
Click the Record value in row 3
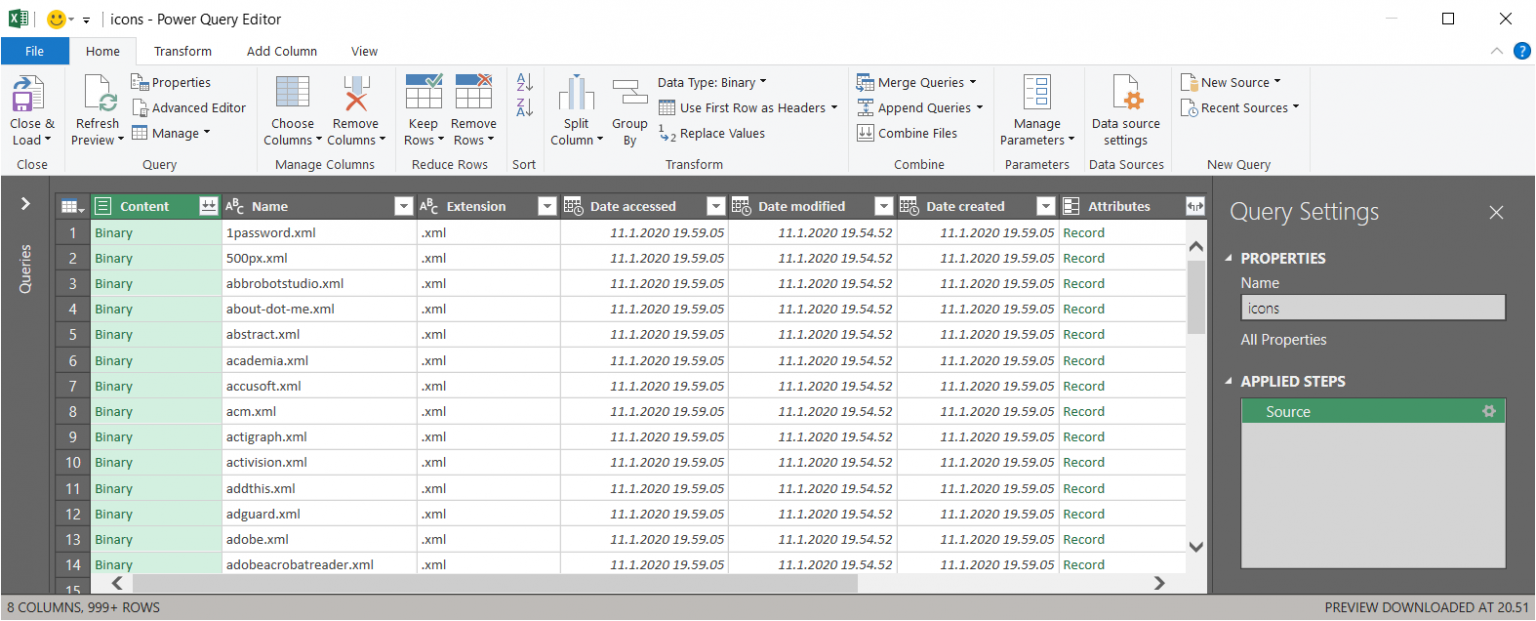click(x=1084, y=284)
